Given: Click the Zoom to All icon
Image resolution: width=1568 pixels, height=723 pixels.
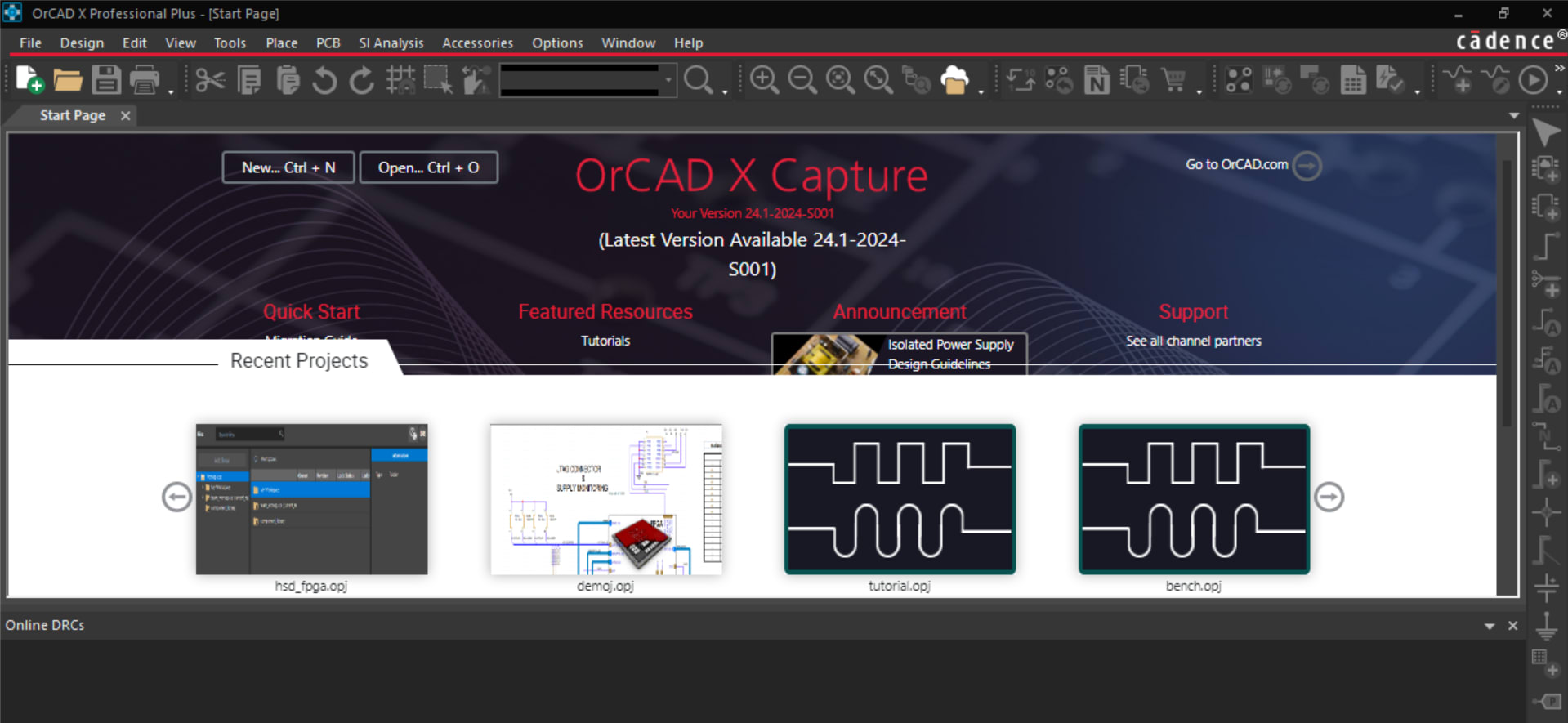Looking at the screenshot, I should 878,80.
